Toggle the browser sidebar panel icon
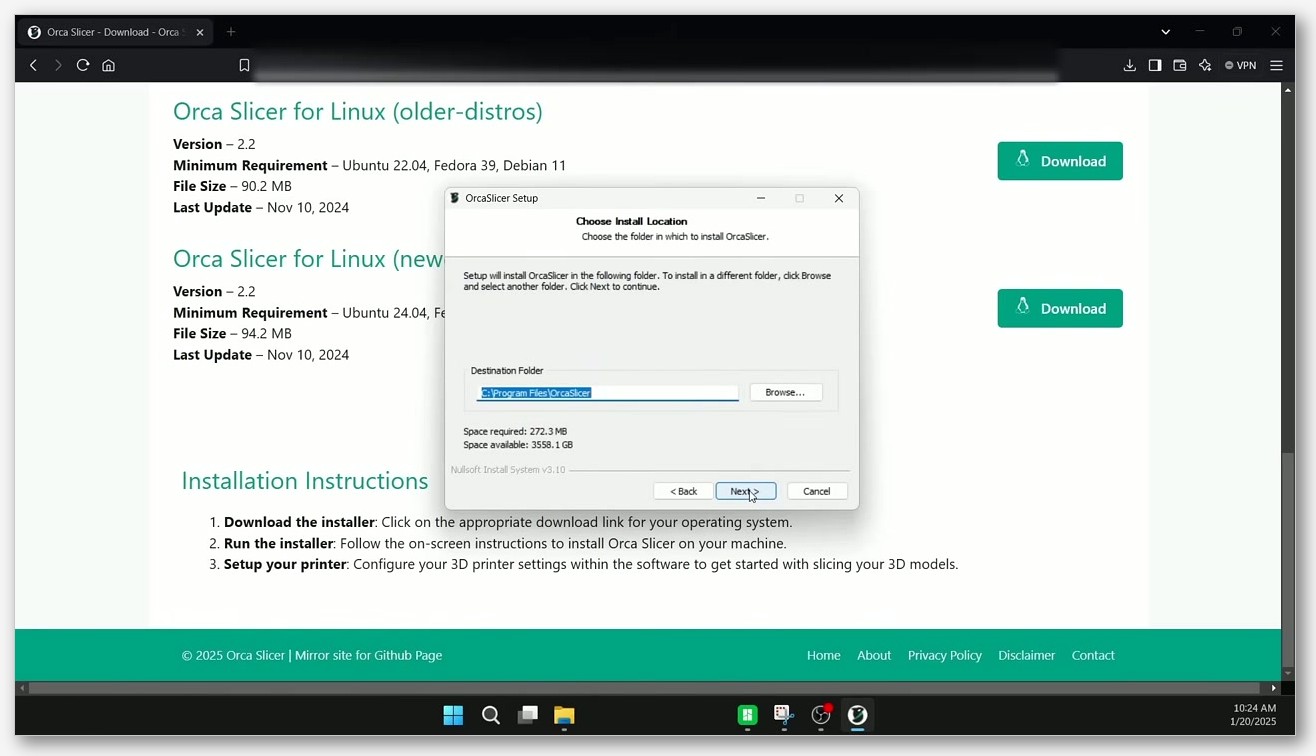The image size is (1316, 756). click(x=1155, y=65)
